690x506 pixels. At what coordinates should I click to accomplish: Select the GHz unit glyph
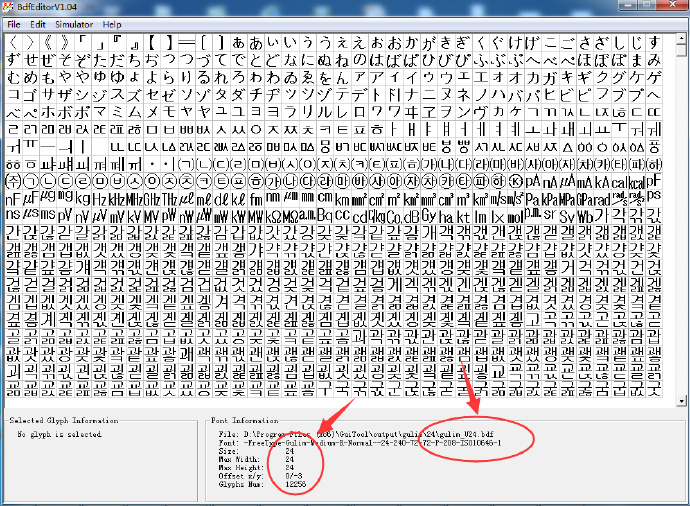[151, 199]
